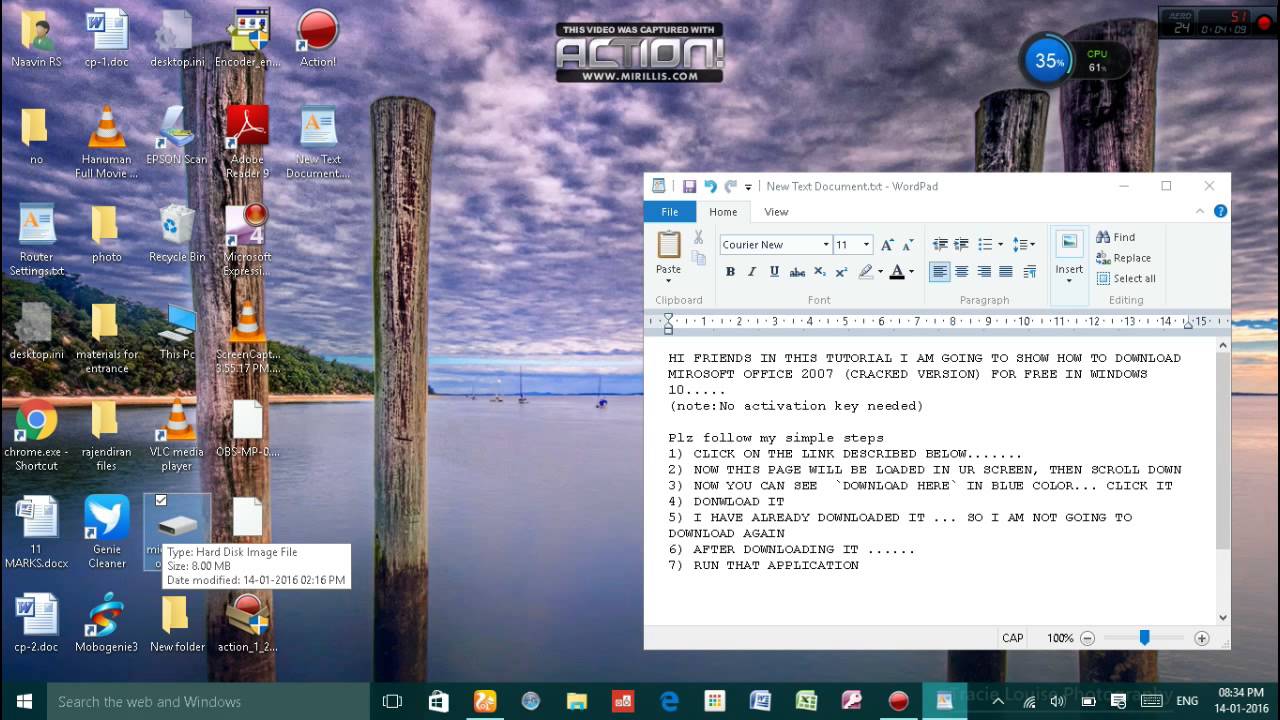Select the Genie Cleaner desktop icon

pos(107,532)
